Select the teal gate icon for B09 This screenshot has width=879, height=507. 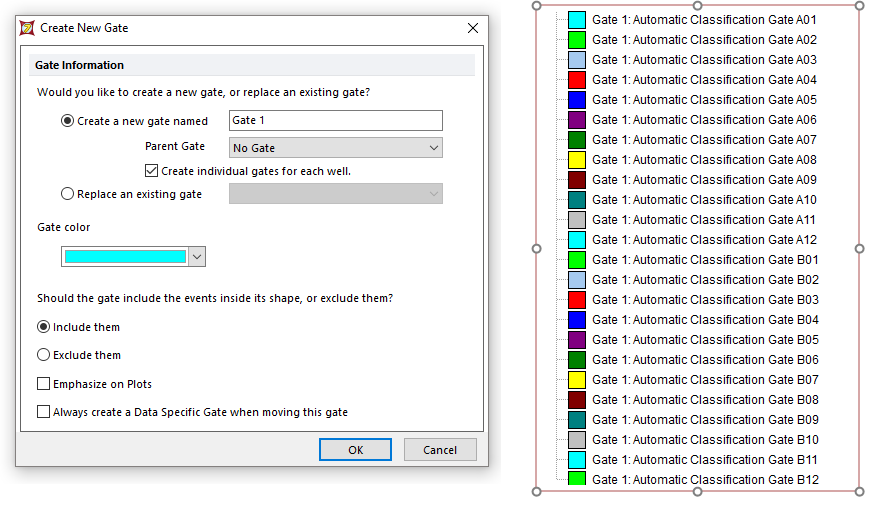click(576, 420)
